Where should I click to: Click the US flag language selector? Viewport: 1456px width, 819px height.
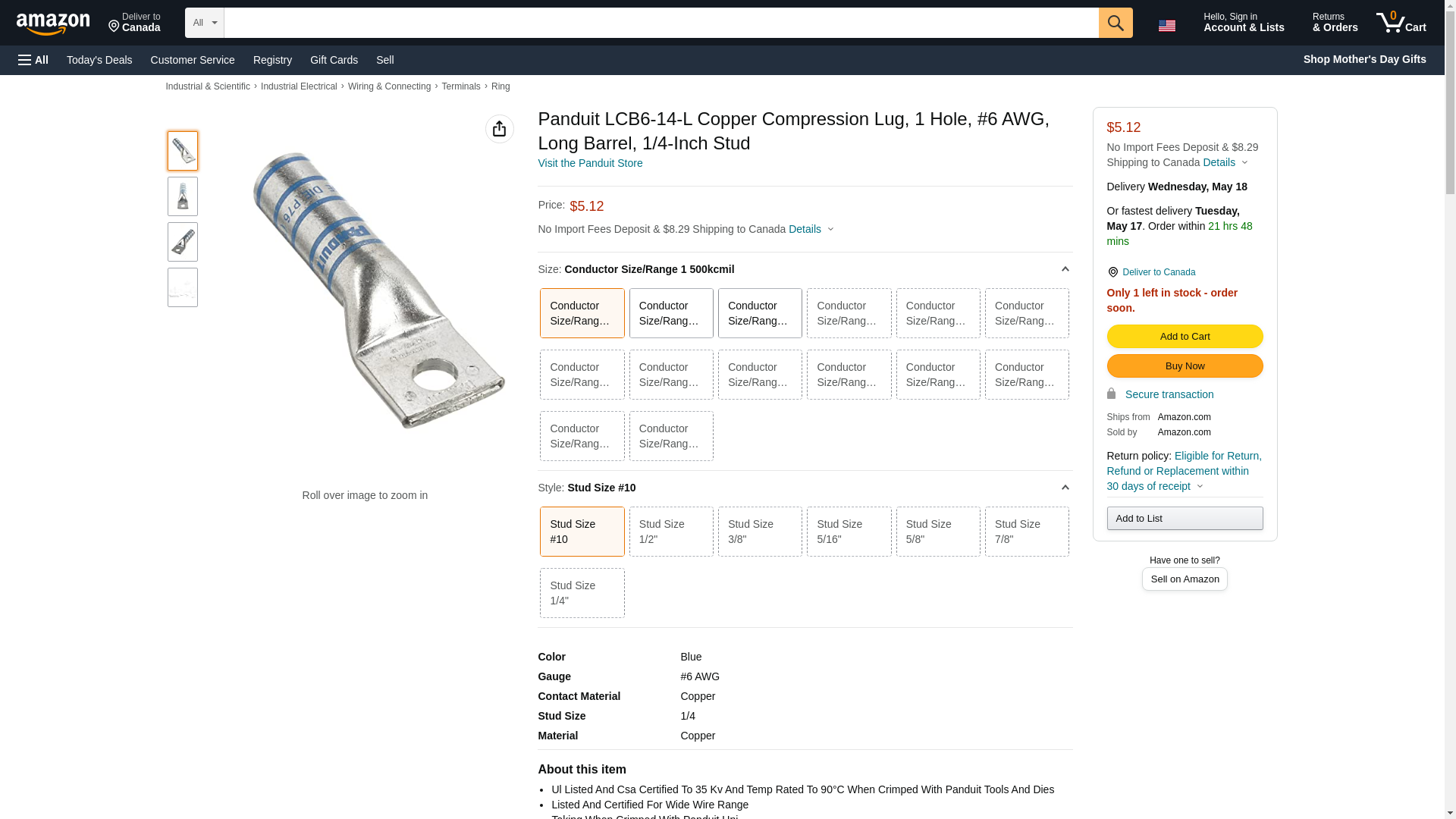[1166, 25]
